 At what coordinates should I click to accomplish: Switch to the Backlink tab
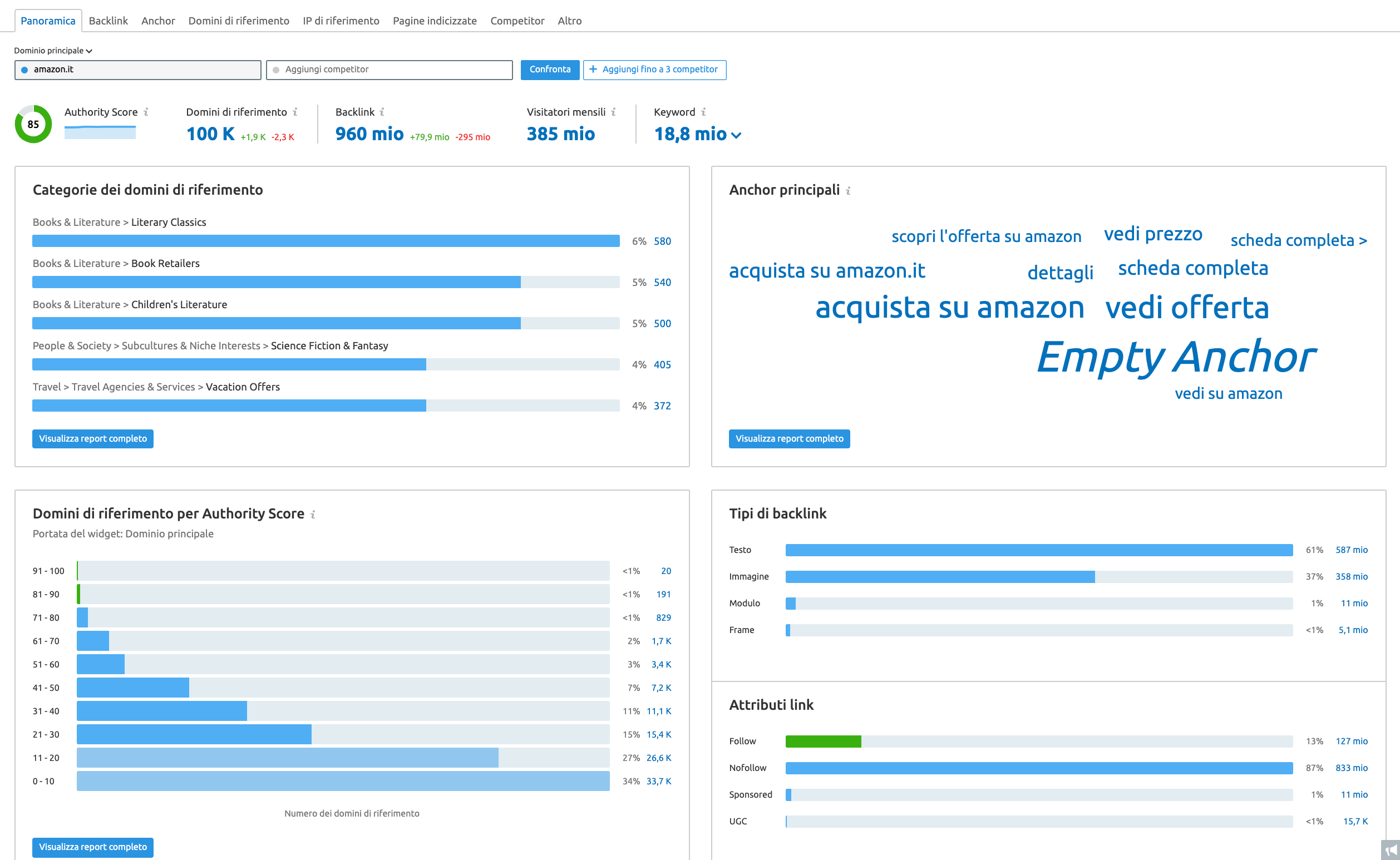click(x=108, y=21)
